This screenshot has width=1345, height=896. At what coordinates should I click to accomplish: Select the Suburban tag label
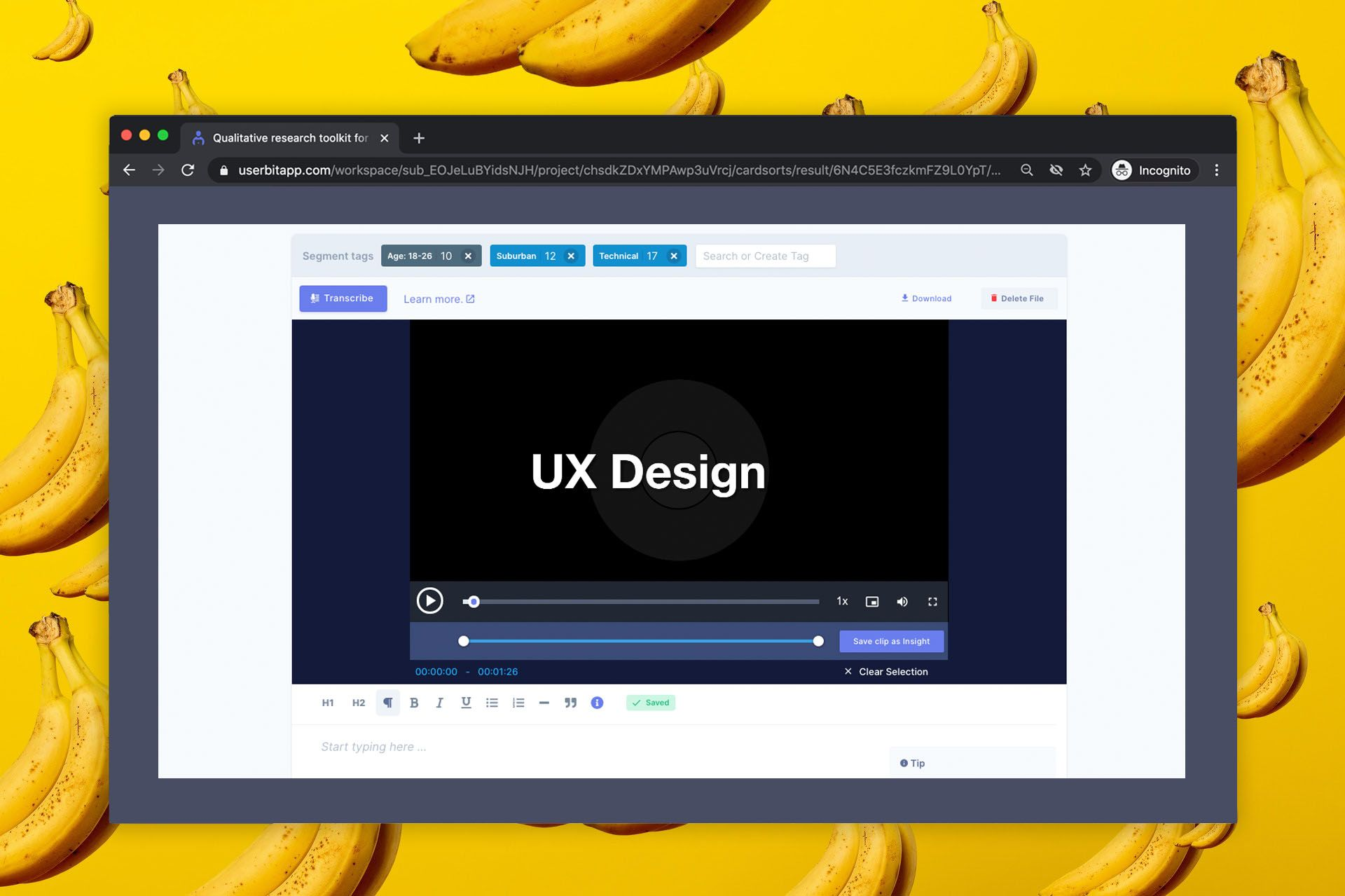click(x=516, y=256)
